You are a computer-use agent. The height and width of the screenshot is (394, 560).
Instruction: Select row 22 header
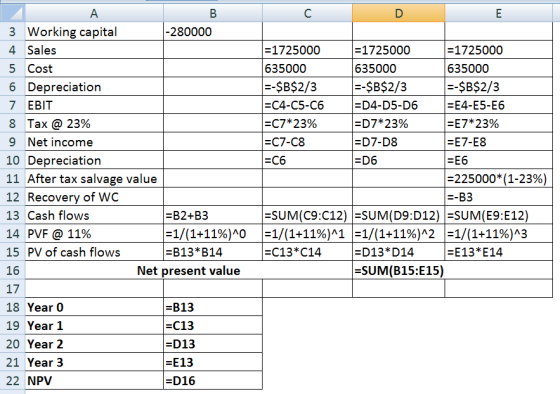click(x=12, y=381)
